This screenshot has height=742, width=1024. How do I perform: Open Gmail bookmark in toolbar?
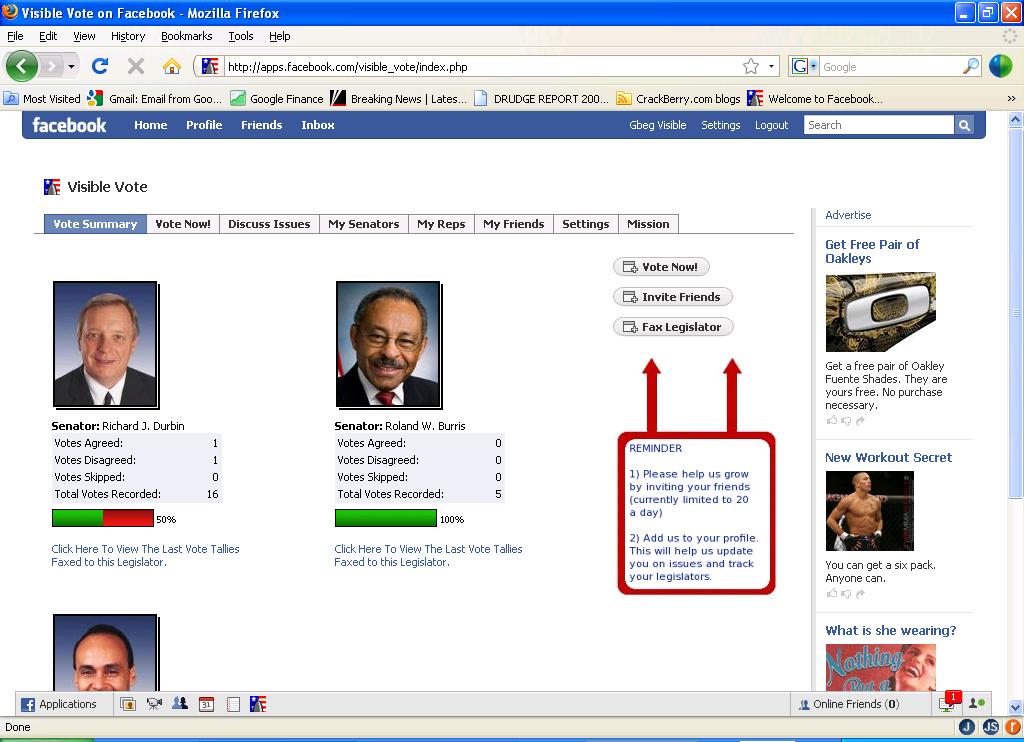tap(155, 99)
